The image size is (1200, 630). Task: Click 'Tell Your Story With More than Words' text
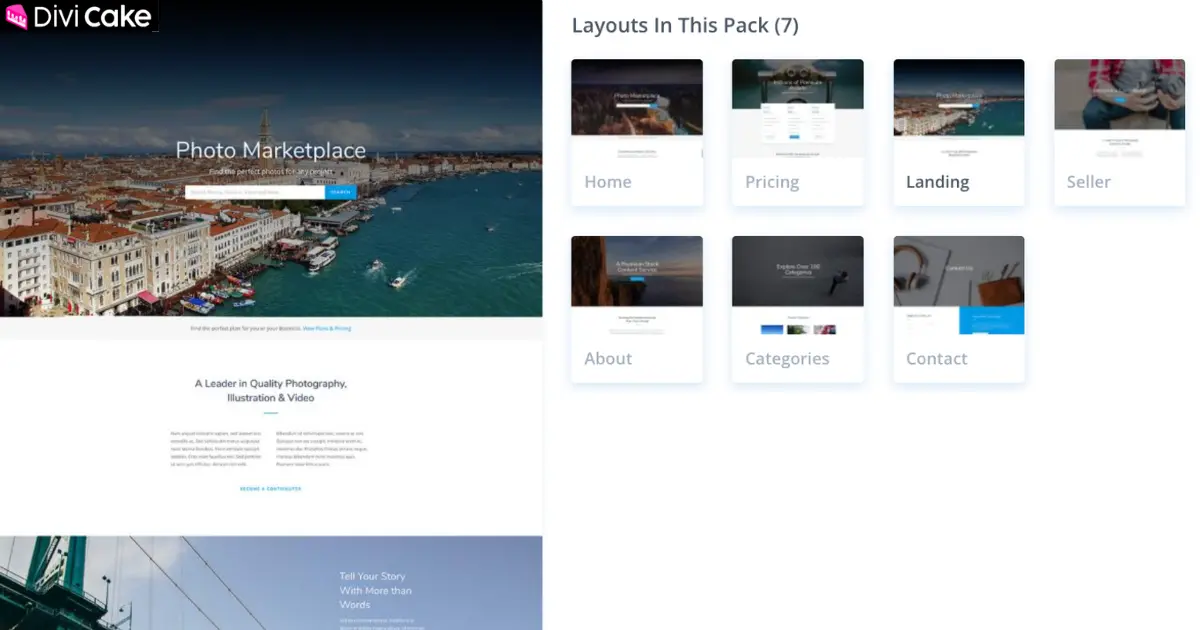click(375, 590)
